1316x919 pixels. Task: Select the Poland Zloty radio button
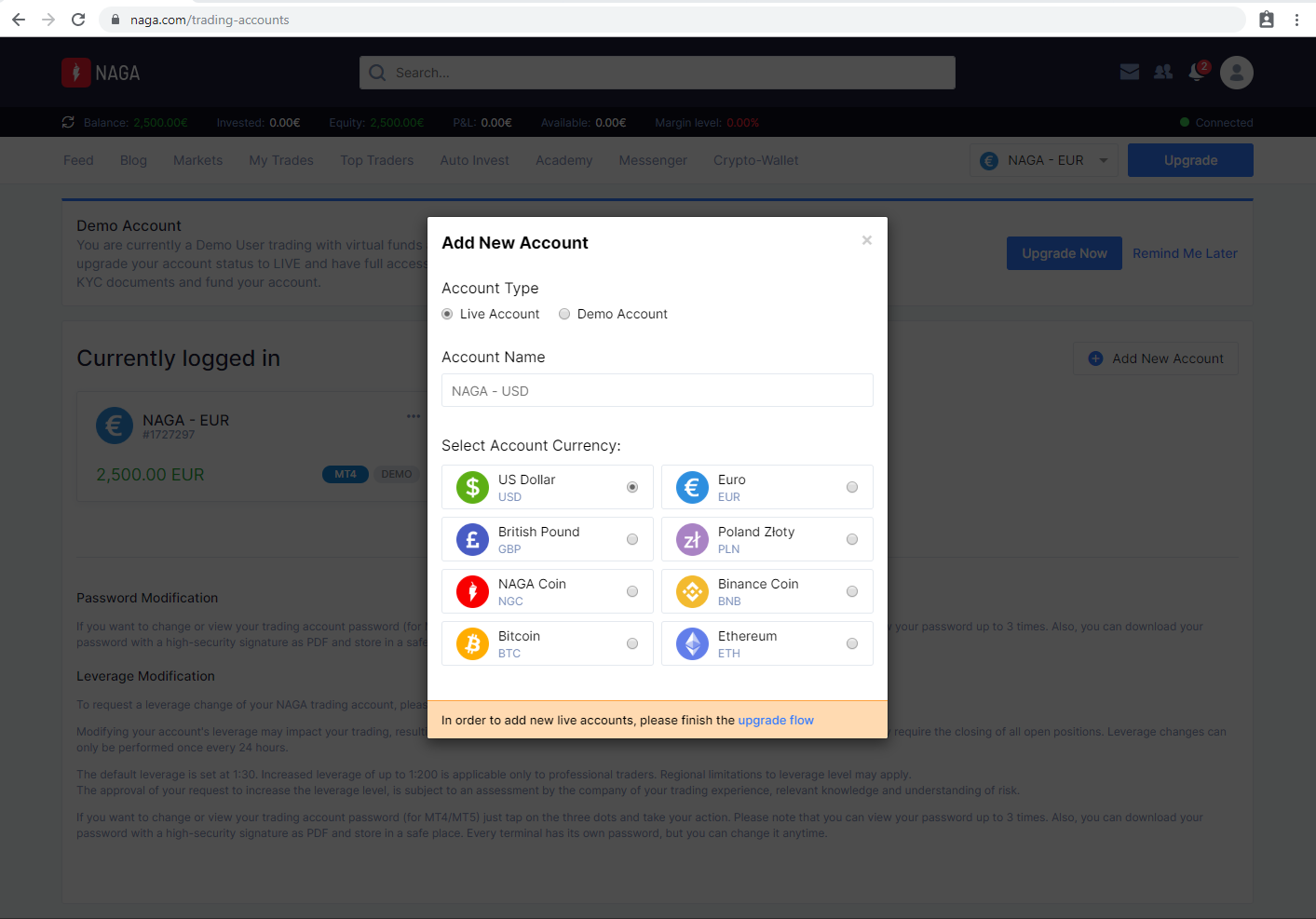852,539
